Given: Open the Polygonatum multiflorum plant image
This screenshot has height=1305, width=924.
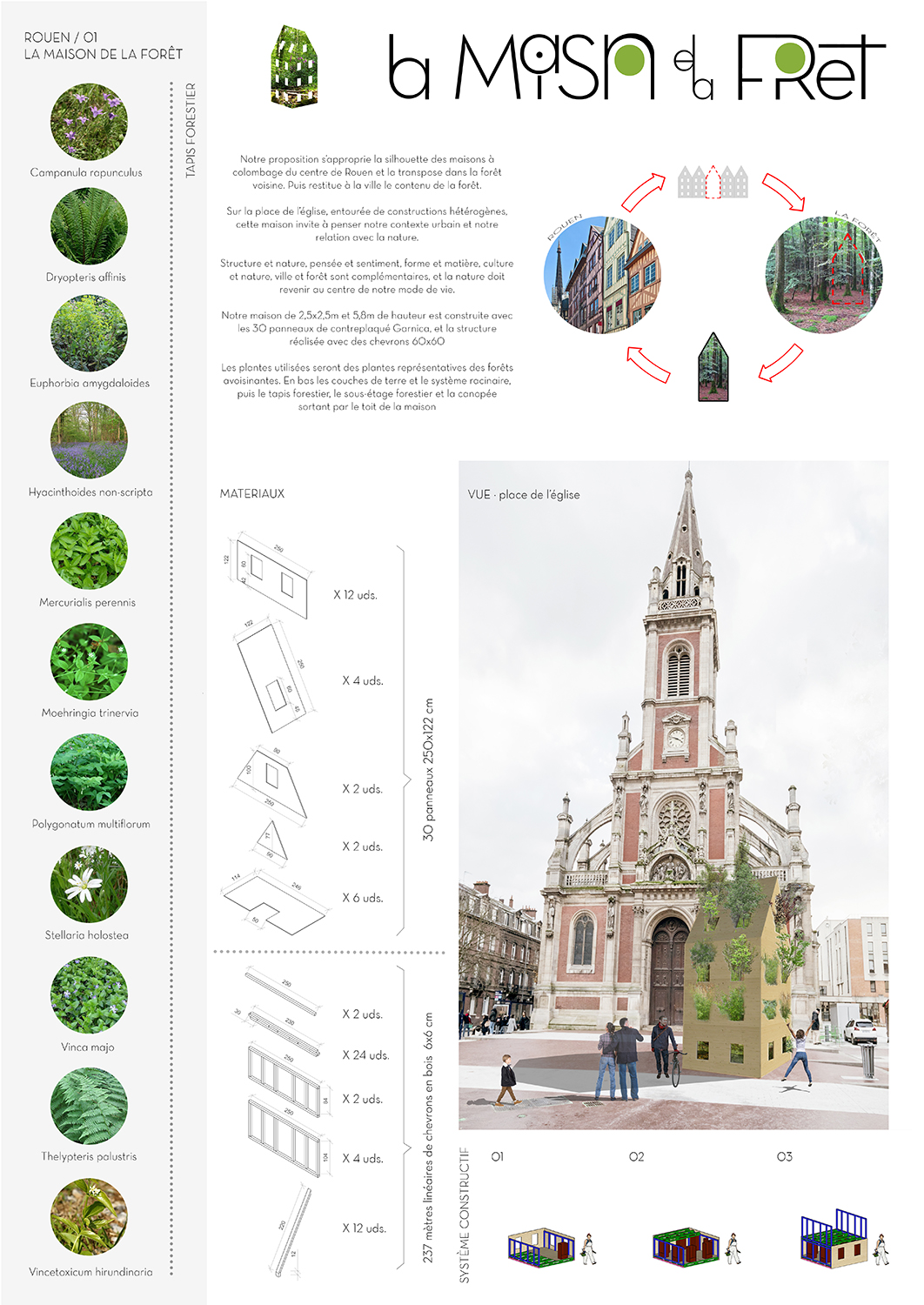Looking at the screenshot, I should click(89, 773).
